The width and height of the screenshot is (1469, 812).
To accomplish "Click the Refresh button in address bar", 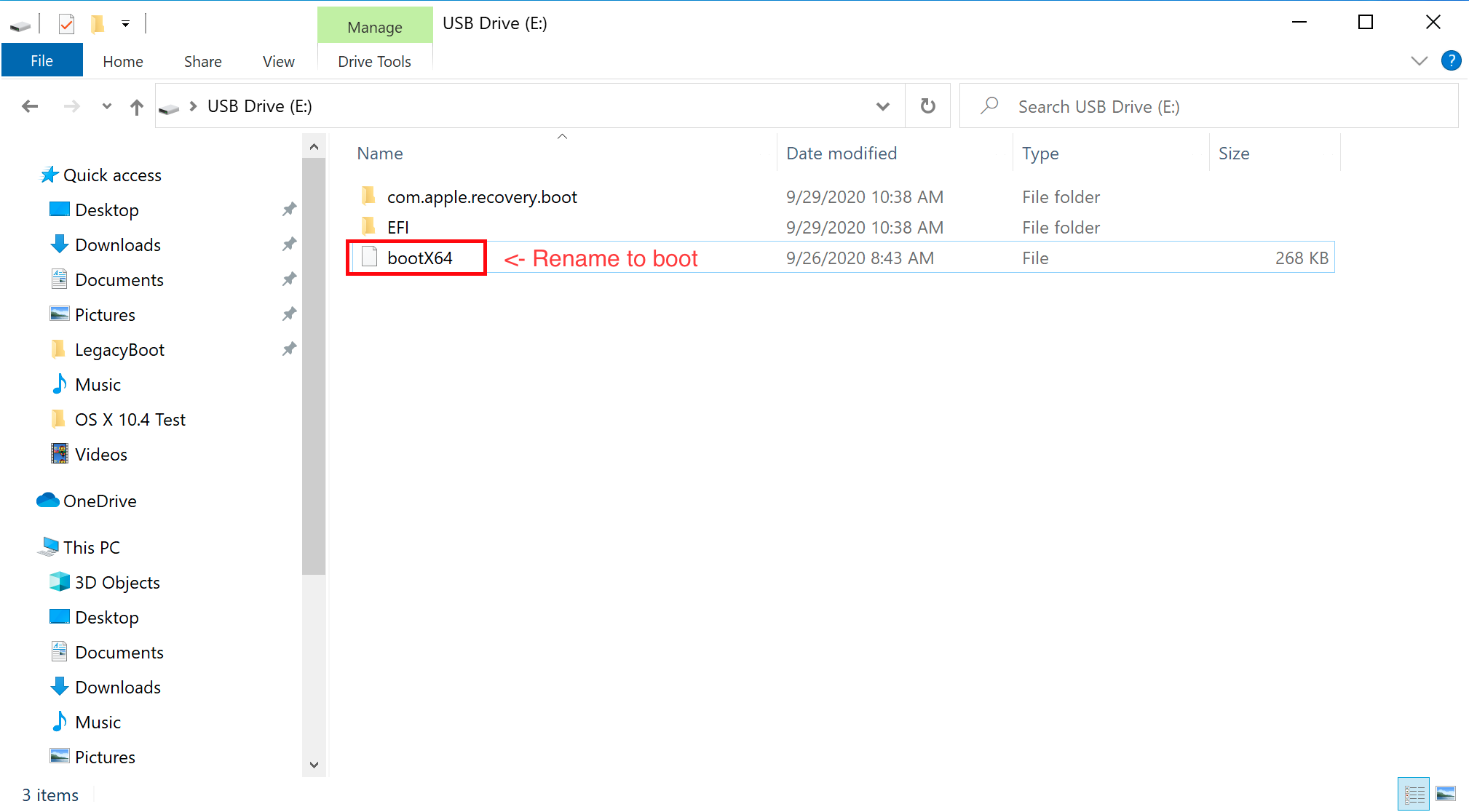I will coord(927,106).
